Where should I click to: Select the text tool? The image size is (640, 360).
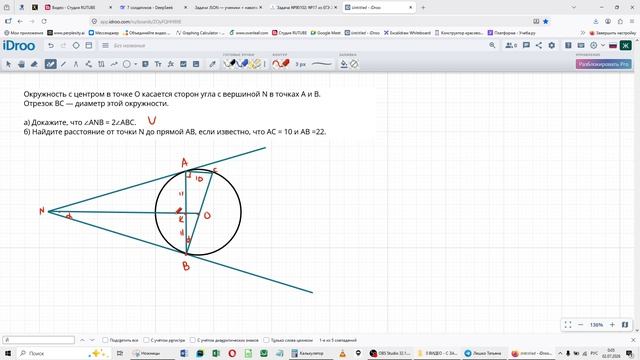pyautogui.click(x=158, y=64)
